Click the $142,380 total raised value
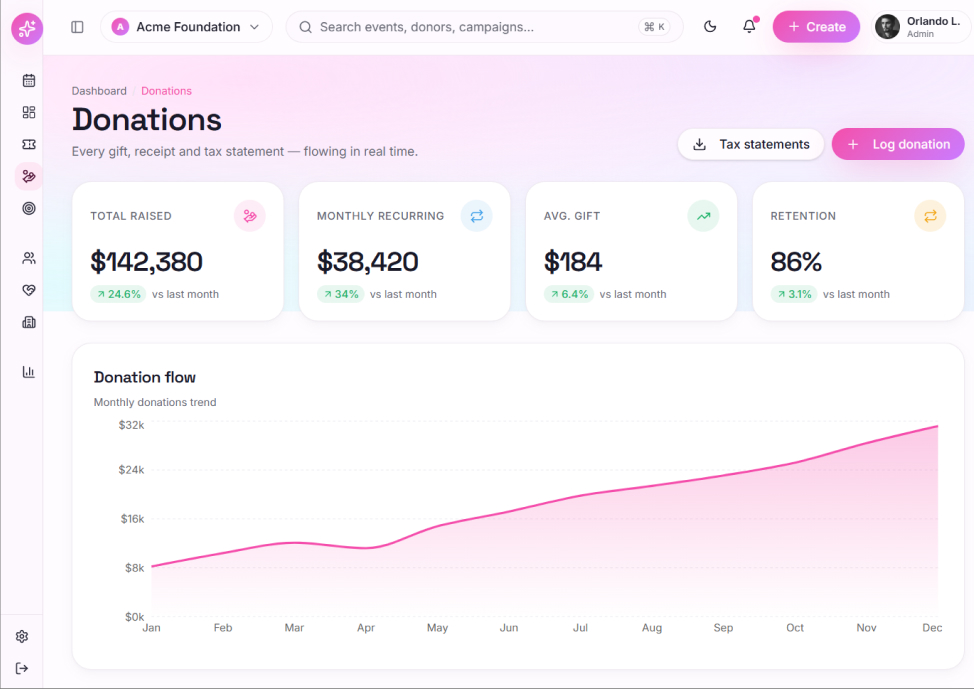The height and width of the screenshot is (689, 974). (147, 262)
